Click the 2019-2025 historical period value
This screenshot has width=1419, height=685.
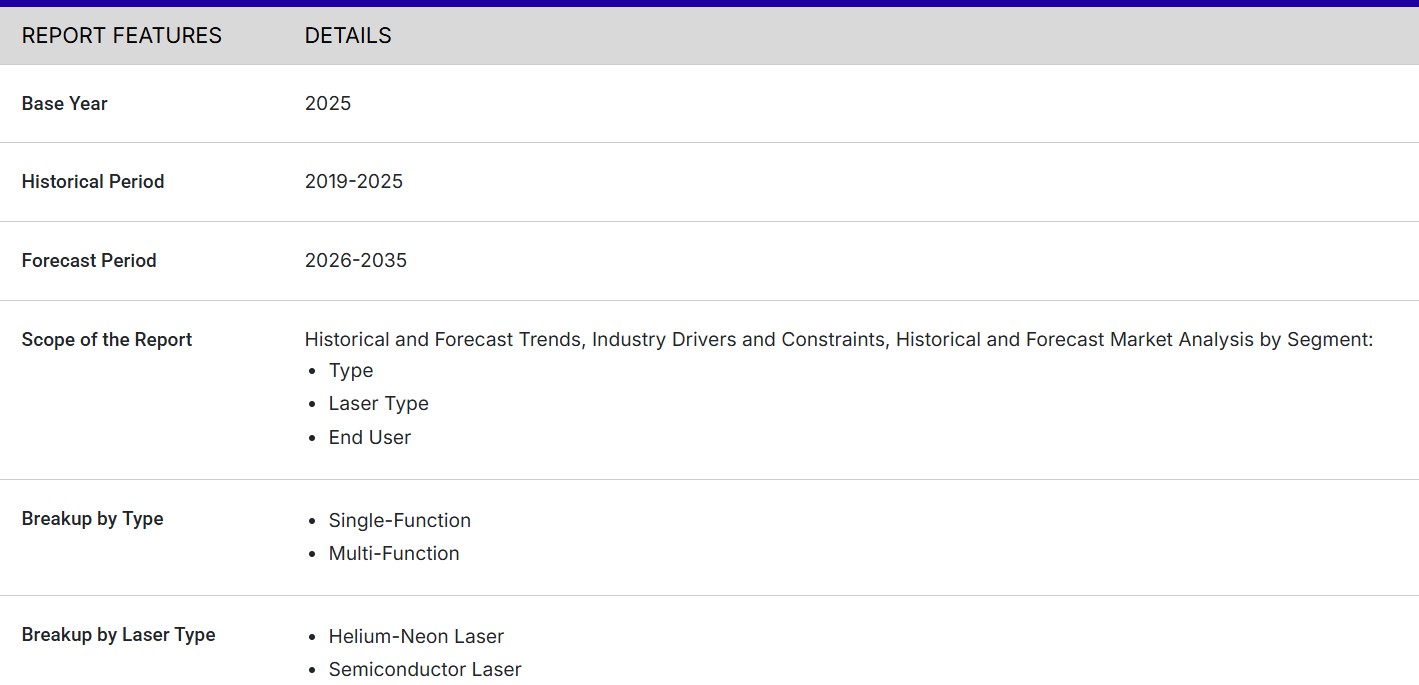[x=354, y=182]
